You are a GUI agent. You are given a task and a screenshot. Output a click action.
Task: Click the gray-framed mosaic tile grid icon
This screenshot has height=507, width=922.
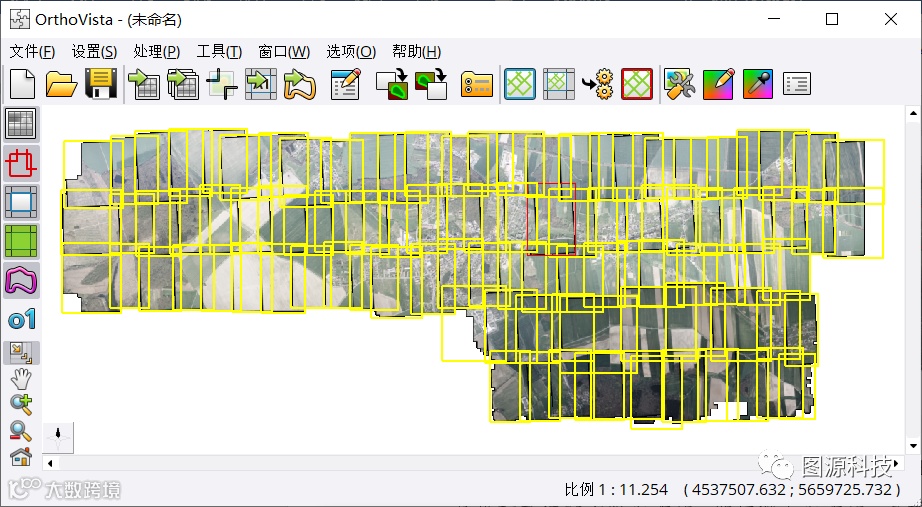pyautogui.click(x=559, y=84)
